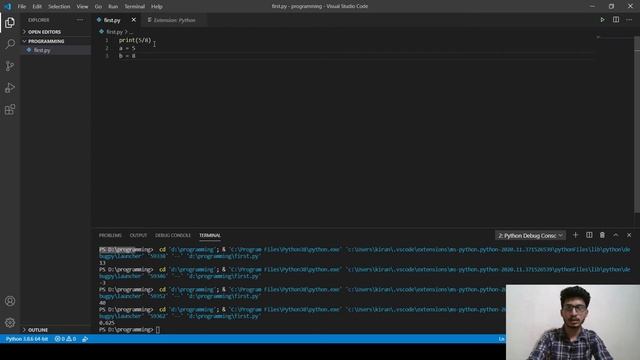This screenshot has height=360, width=640.
Task: Switch to the Extension: Python tab
Action: coord(174,20)
